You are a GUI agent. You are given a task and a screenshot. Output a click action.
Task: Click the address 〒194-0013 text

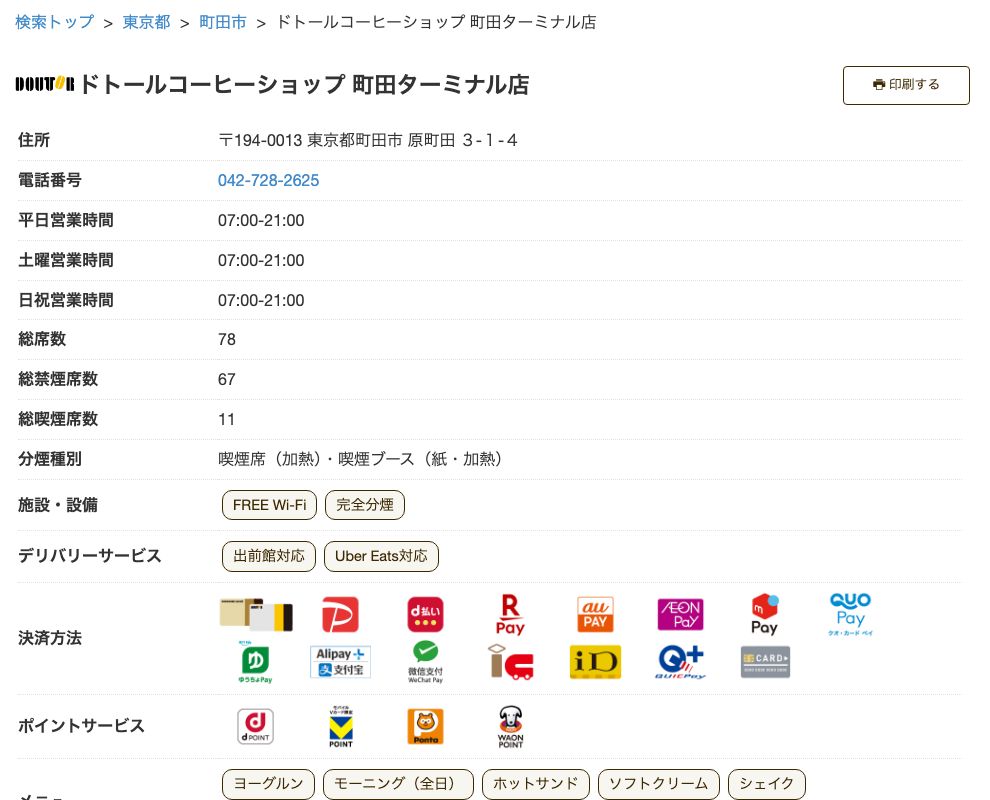[367, 140]
